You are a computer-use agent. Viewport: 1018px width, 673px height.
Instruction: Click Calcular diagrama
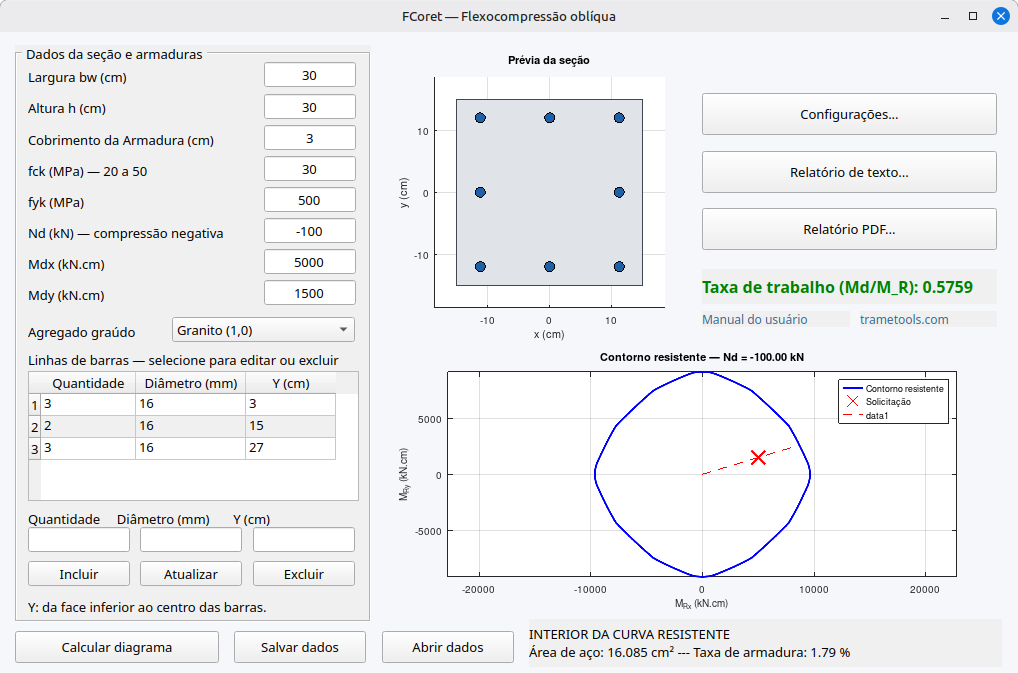[117, 647]
